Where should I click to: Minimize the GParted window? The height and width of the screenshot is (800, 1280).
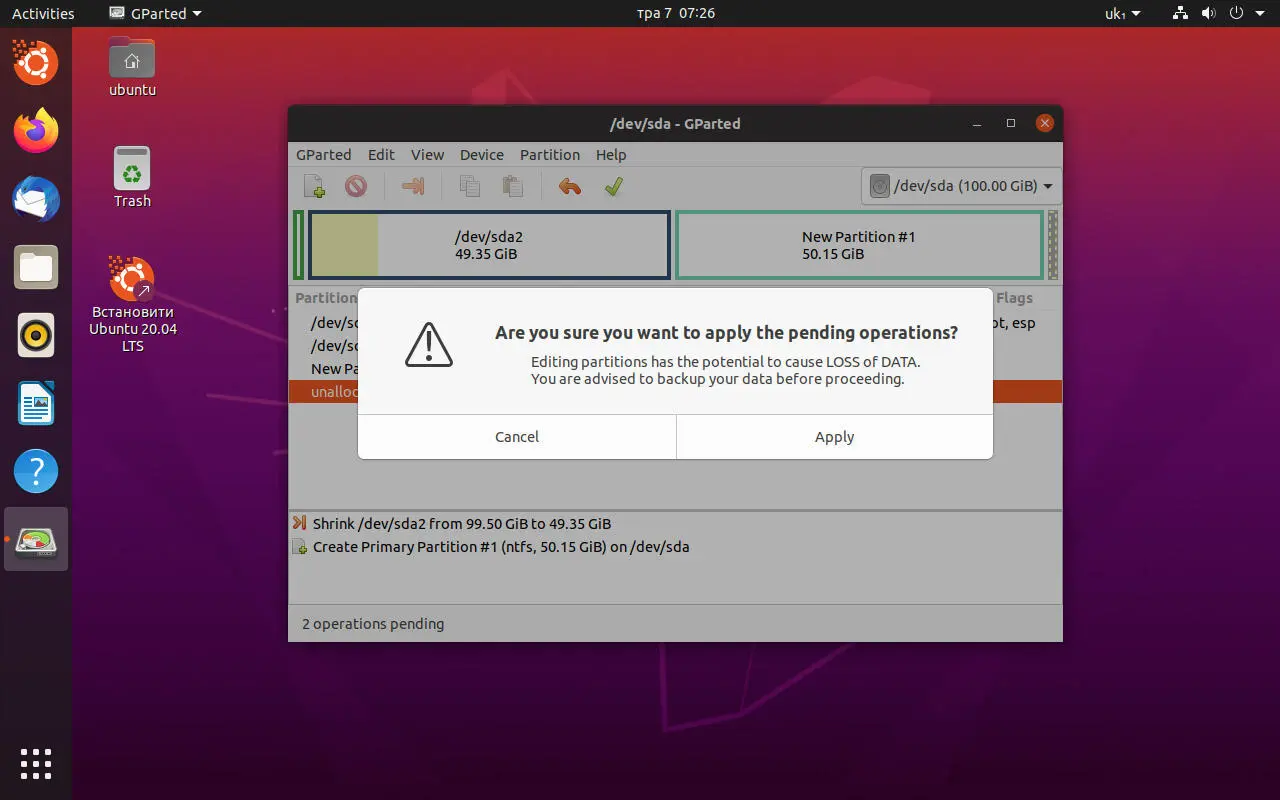pos(977,123)
